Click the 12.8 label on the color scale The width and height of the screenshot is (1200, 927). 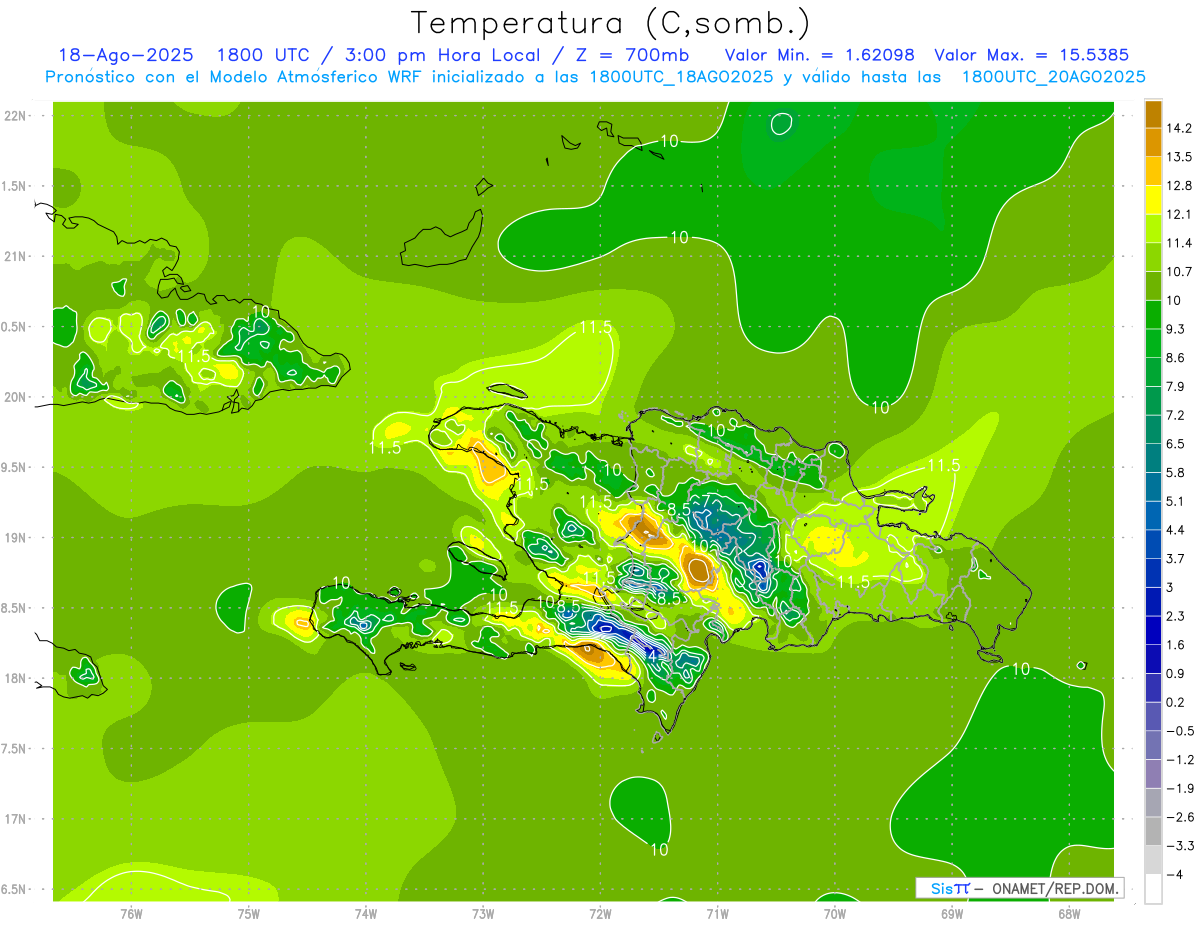(1179, 186)
